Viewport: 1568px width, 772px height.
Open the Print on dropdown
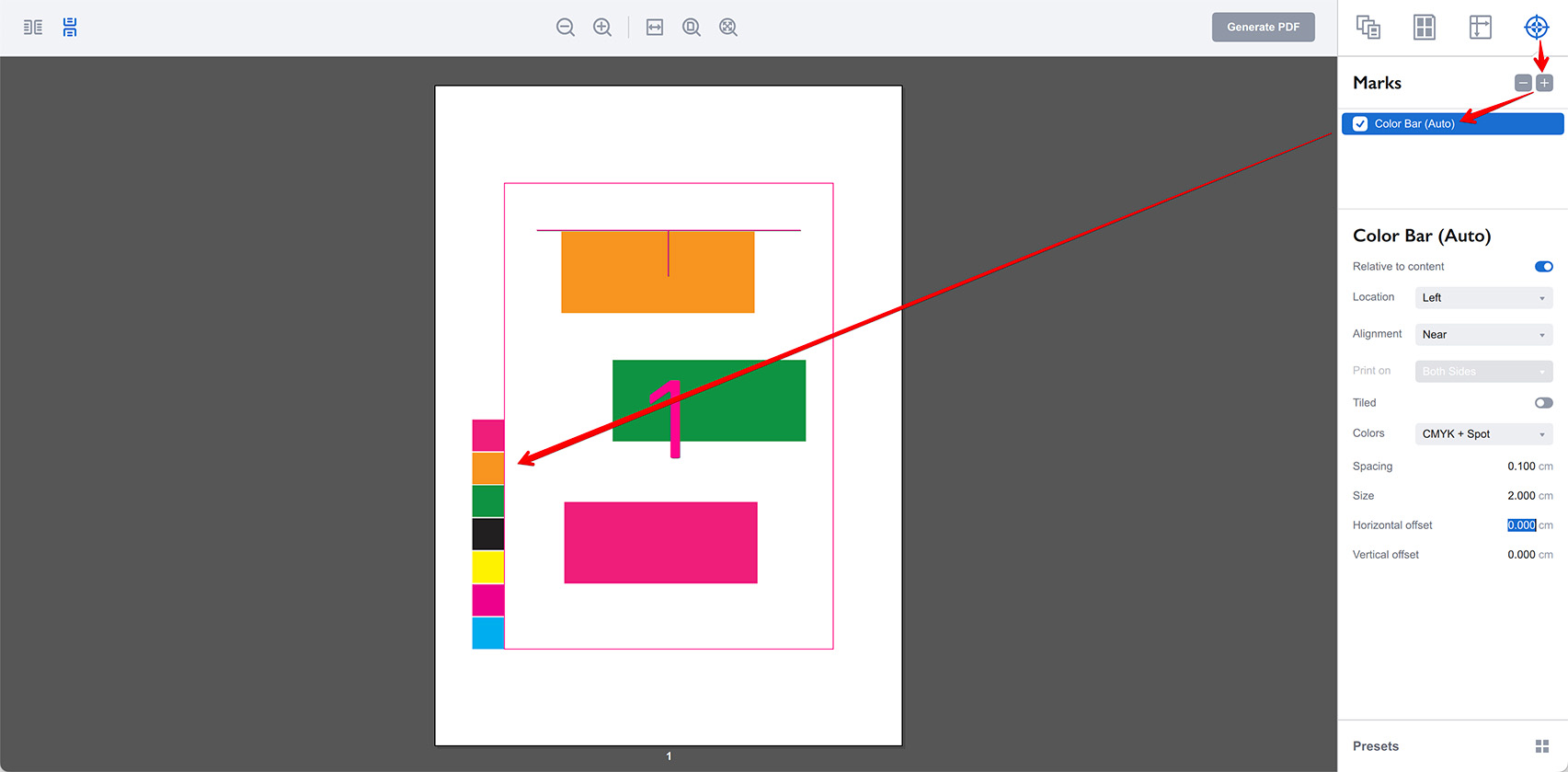pyautogui.click(x=1483, y=372)
